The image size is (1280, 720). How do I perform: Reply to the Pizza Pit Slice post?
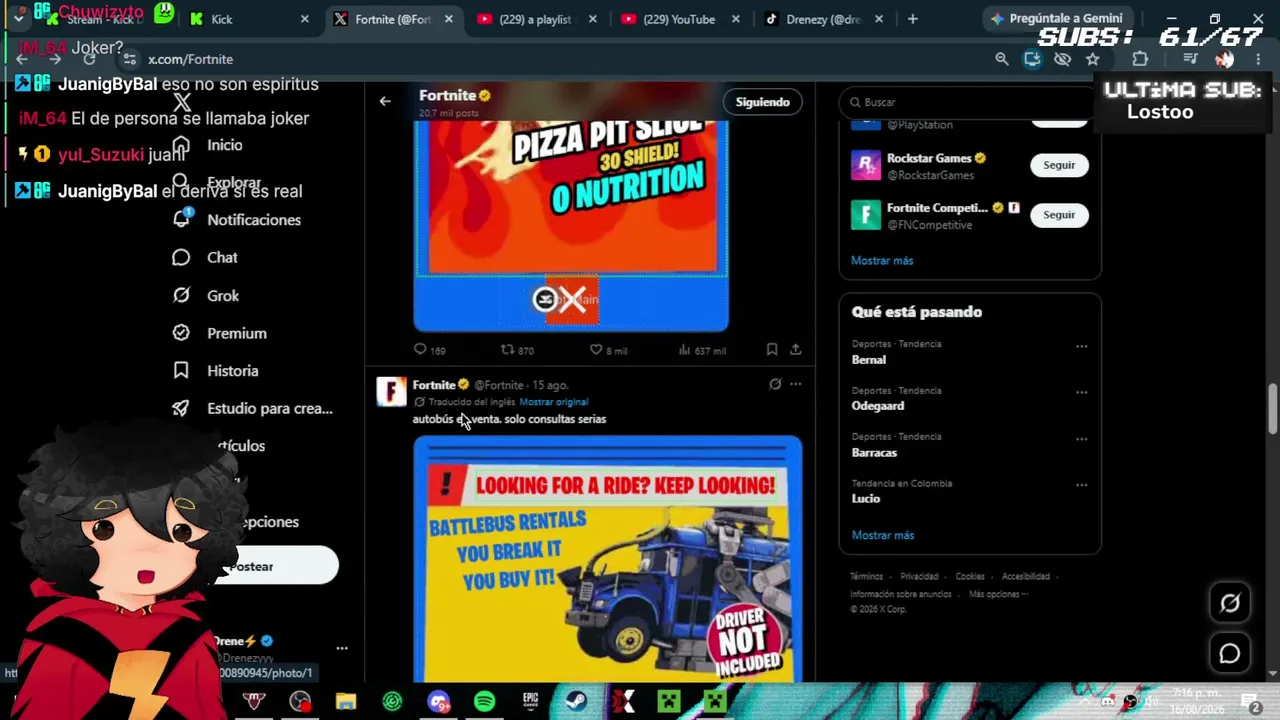click(x=429, y=350)
